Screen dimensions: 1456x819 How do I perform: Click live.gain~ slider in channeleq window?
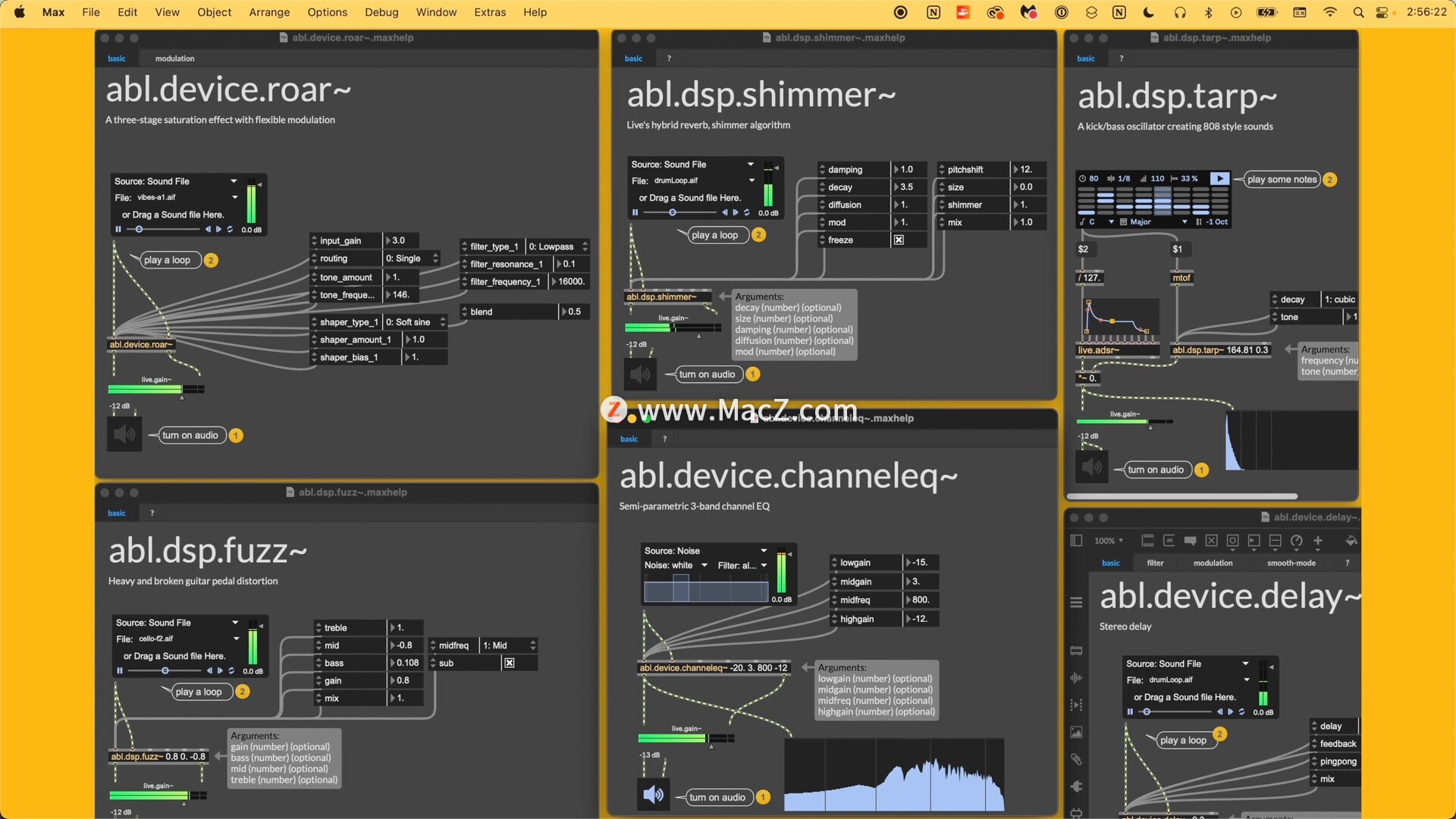tap(686, 738)
